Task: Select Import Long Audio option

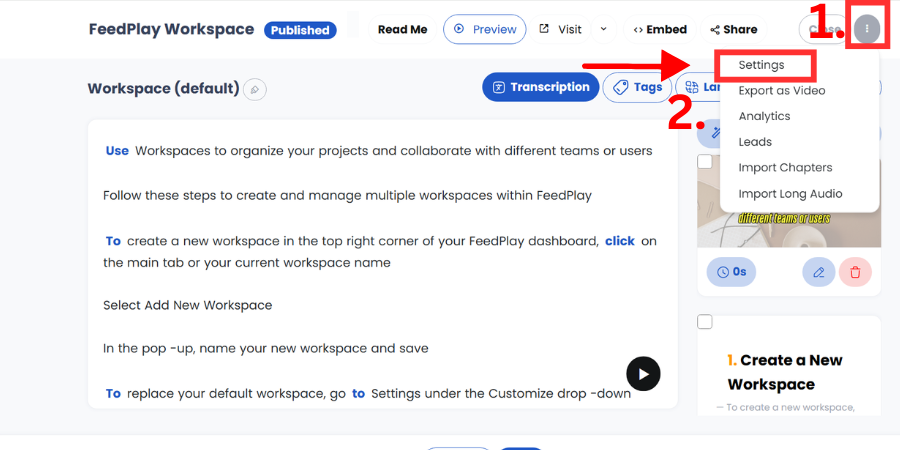Action: click(790, 194)
